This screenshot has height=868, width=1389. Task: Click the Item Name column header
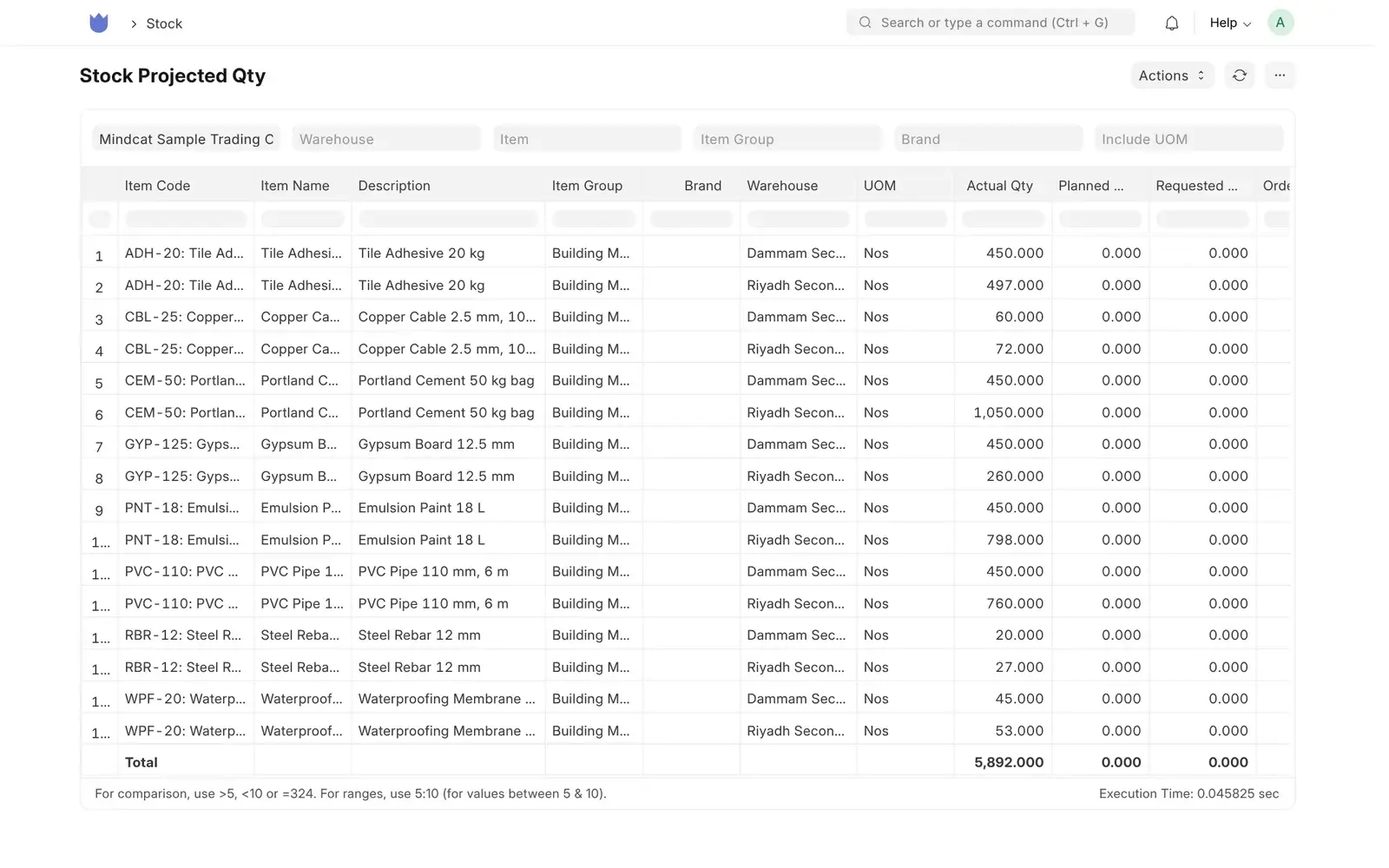pos(302,186)
